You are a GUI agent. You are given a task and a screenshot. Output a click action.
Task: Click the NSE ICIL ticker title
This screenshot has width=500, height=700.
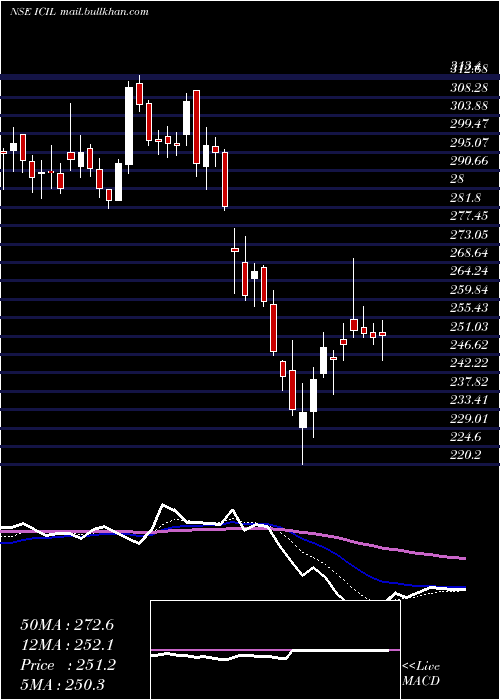(x=79, y=12)
